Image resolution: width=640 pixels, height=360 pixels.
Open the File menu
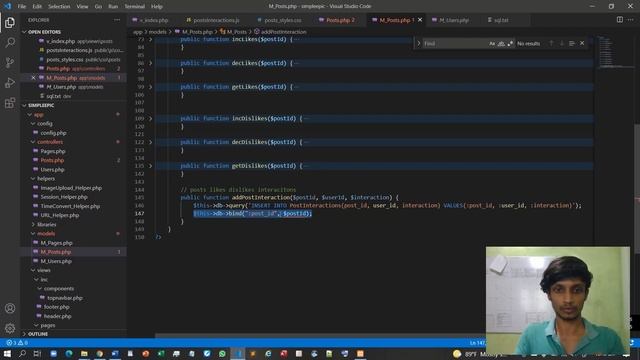(22, 7)
